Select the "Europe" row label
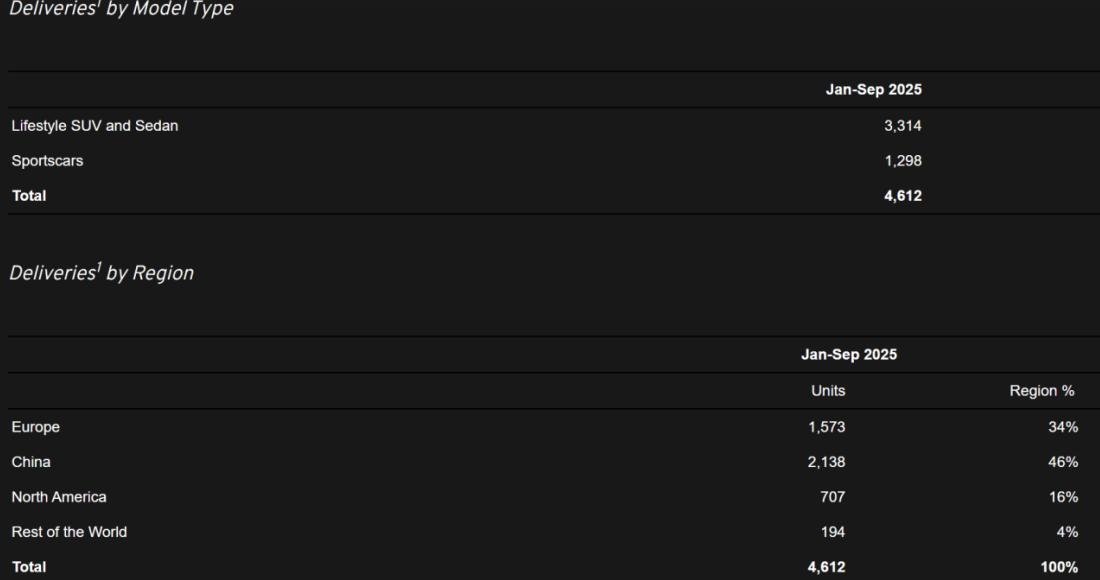The image size is (1100, 580). [x=36, y=427]
